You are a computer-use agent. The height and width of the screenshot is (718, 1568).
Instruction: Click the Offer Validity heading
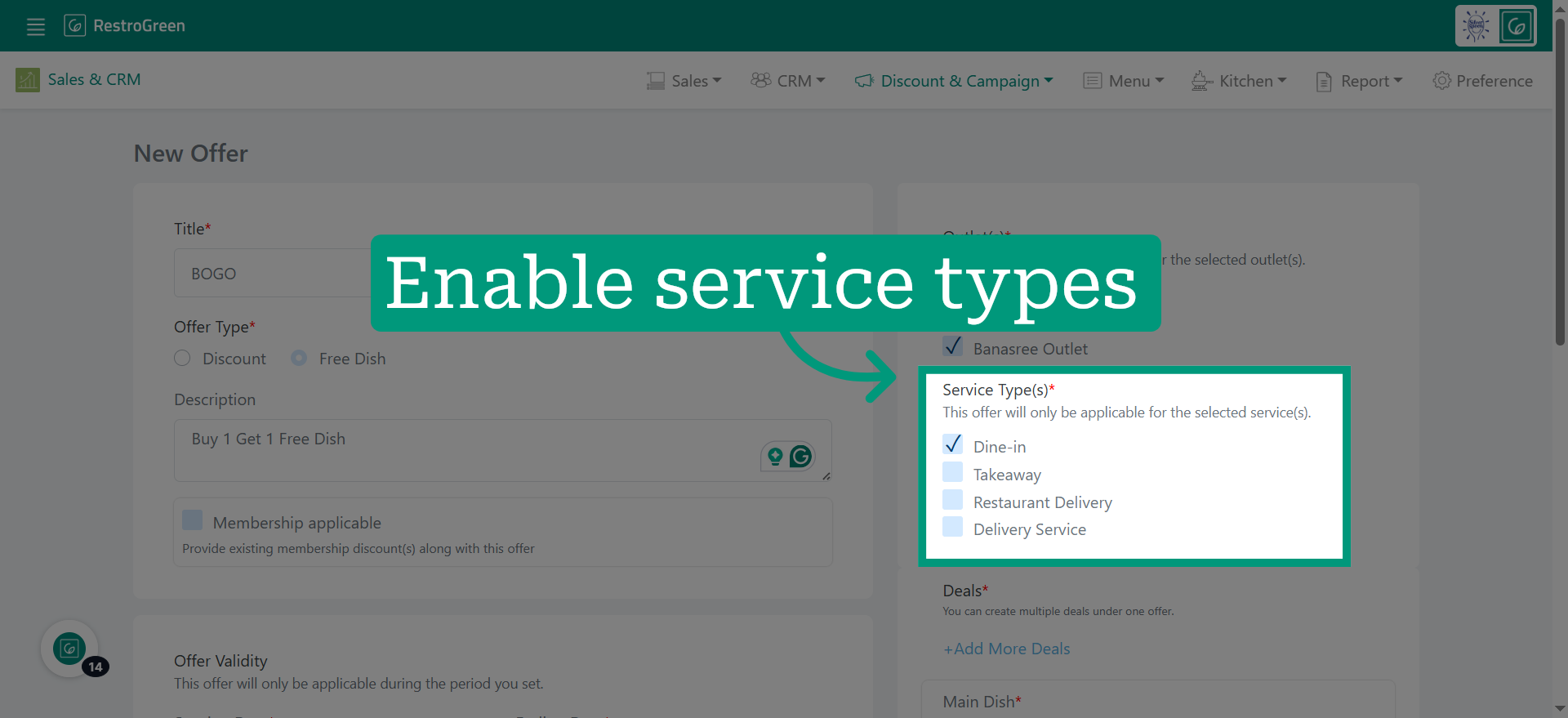coord(220,661)
